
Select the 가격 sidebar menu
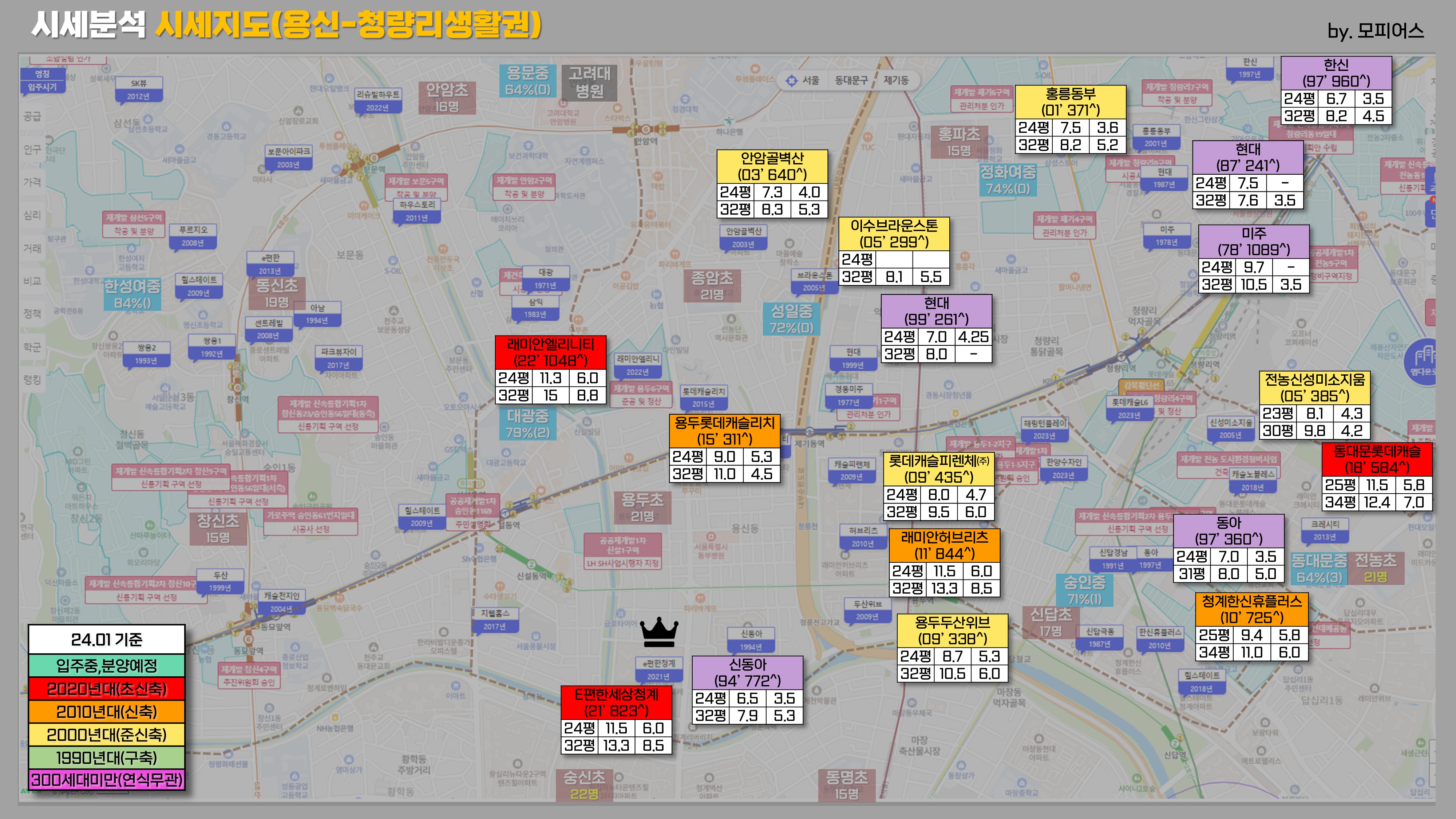[x=32, y=182]
